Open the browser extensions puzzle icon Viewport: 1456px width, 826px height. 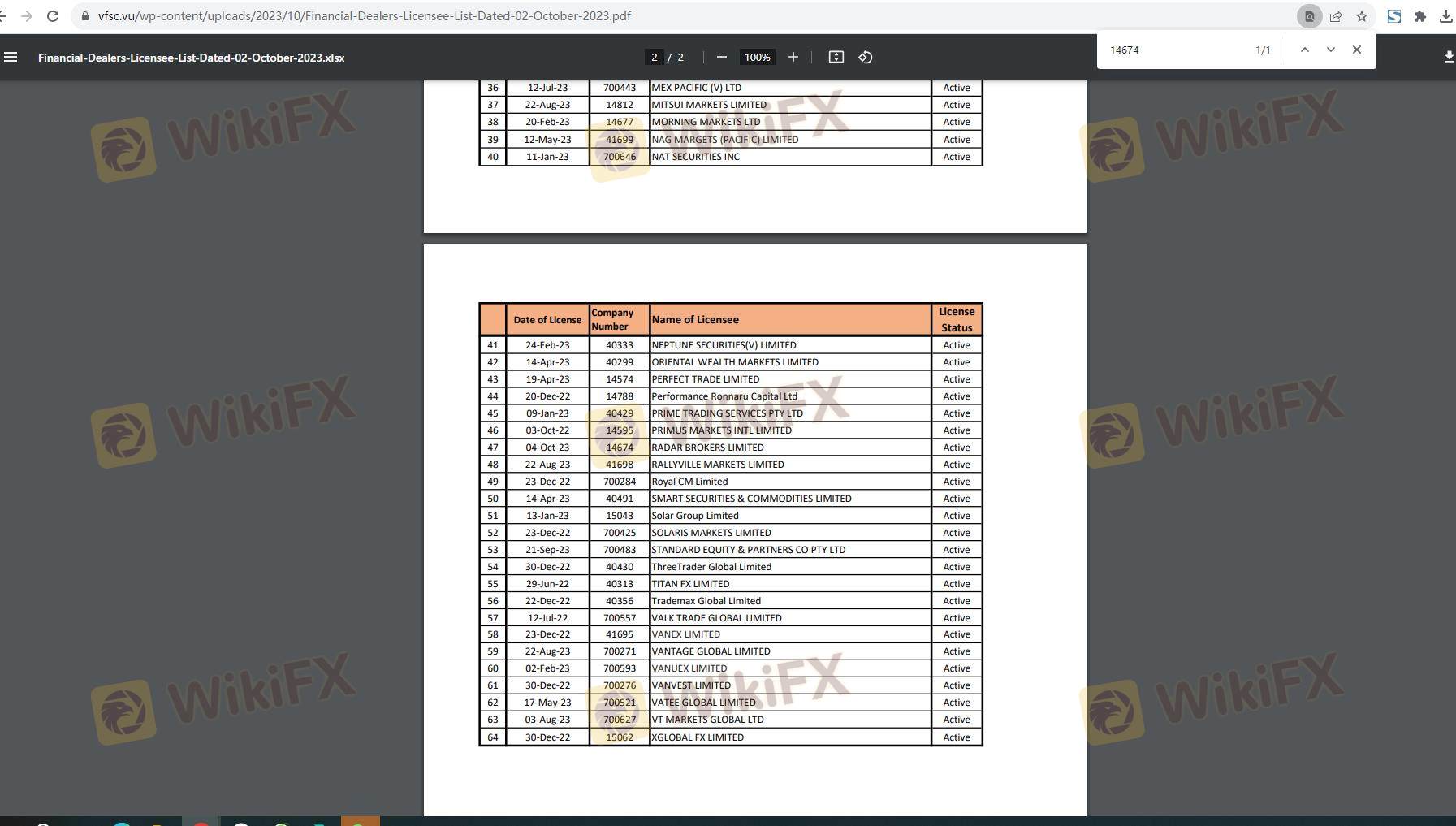point(1419,16)
